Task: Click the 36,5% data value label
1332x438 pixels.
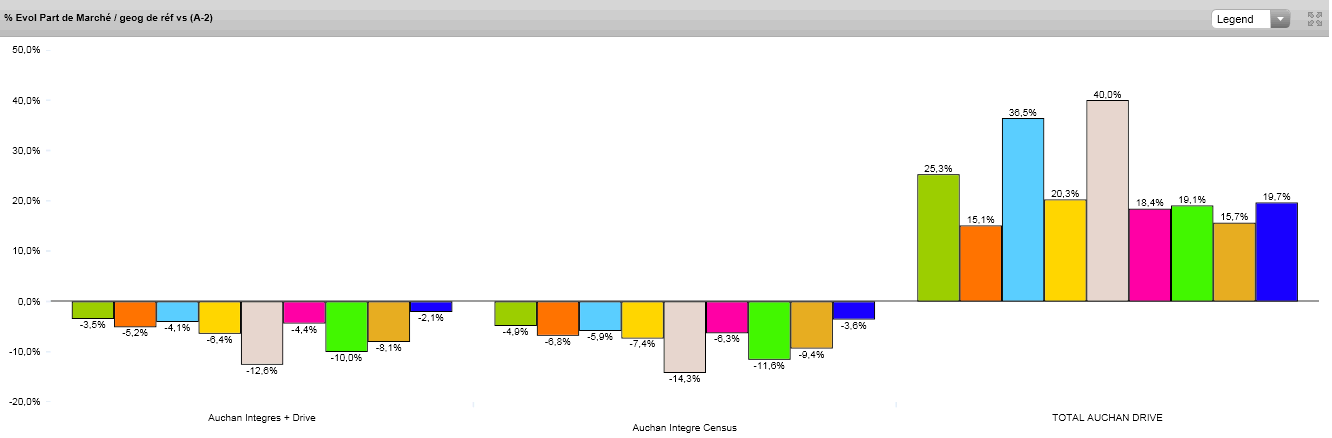Action: pyautogui.click(x=1023, y=113)
